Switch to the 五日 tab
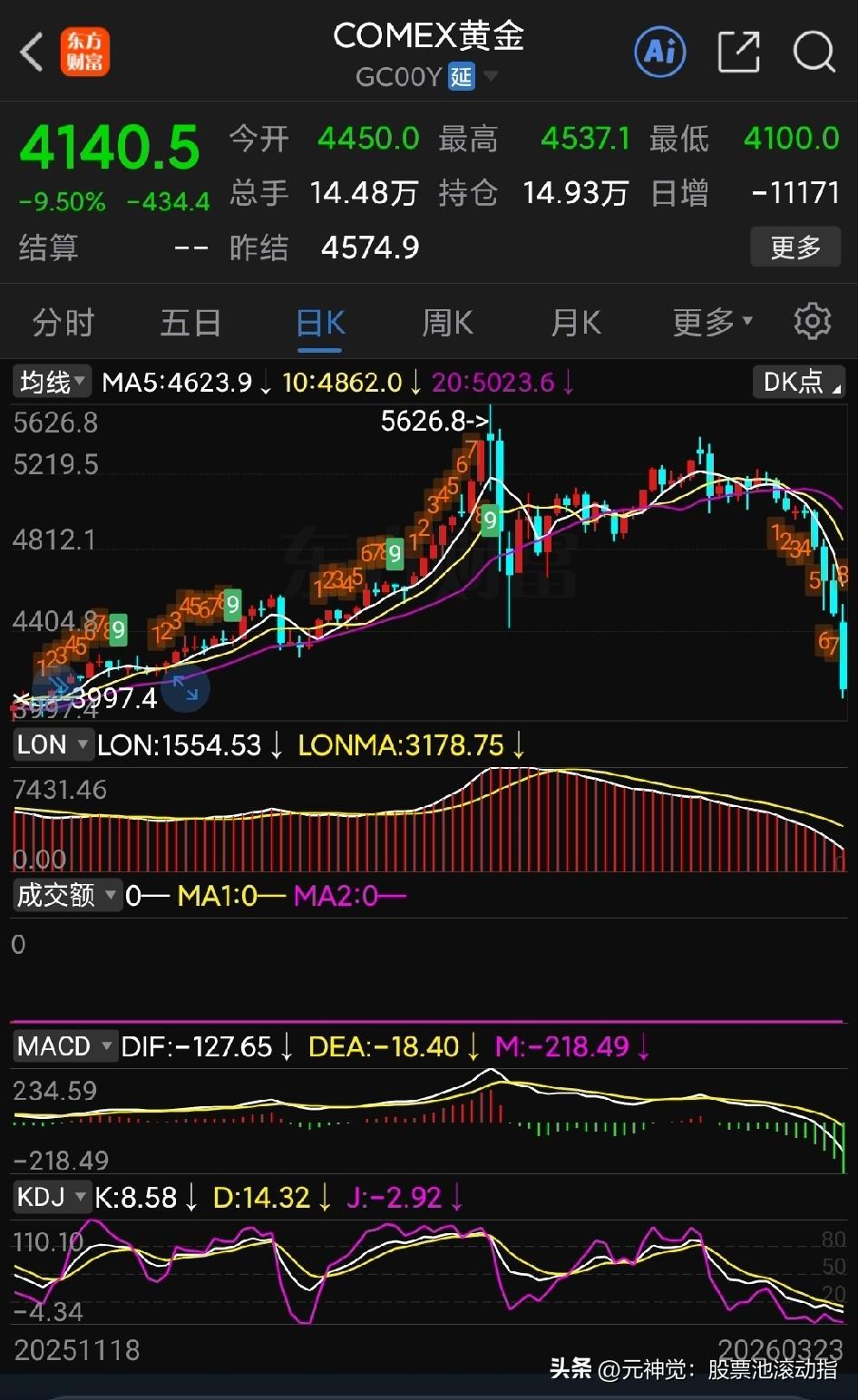Image resolution: width=858 pixels, height=1400 pixels. [190, 322]
